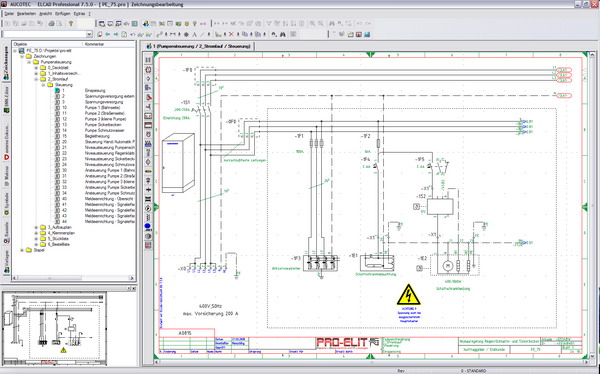Click the binoculars search icon in second toolbar
Screen dimensions: 600x374
[x=283, y=34]
